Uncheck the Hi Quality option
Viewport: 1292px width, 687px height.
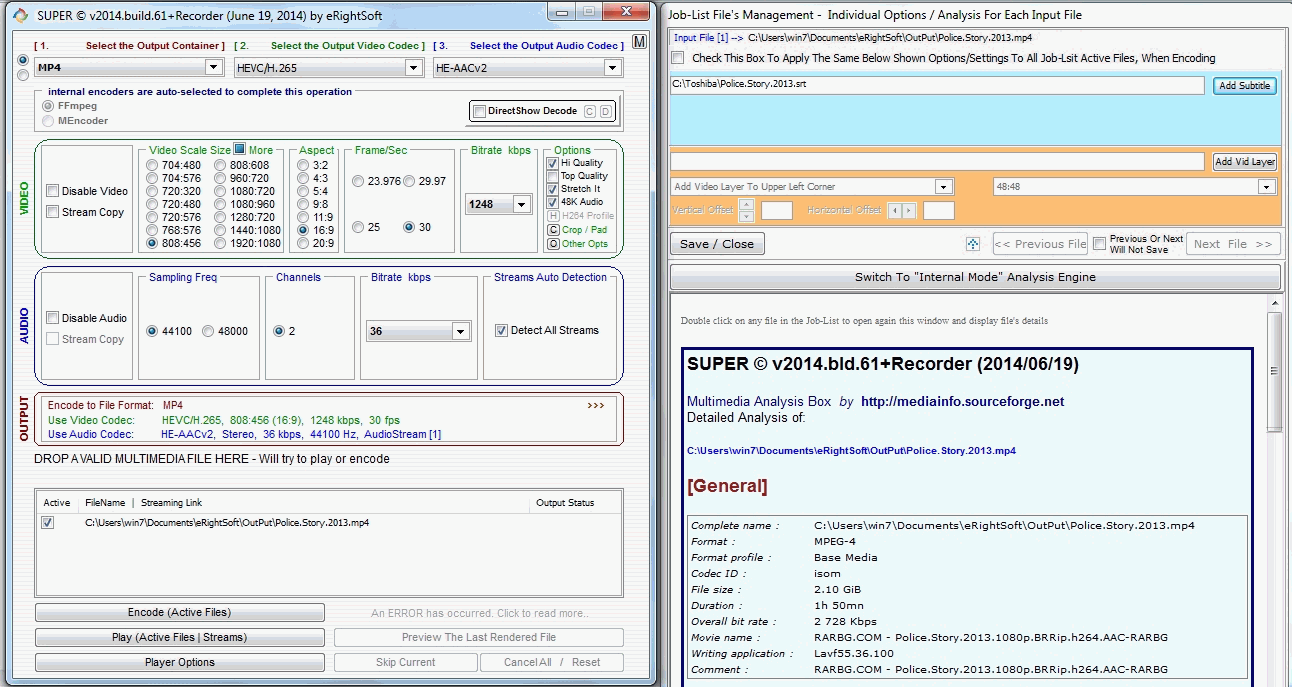[x=553, y=163]
